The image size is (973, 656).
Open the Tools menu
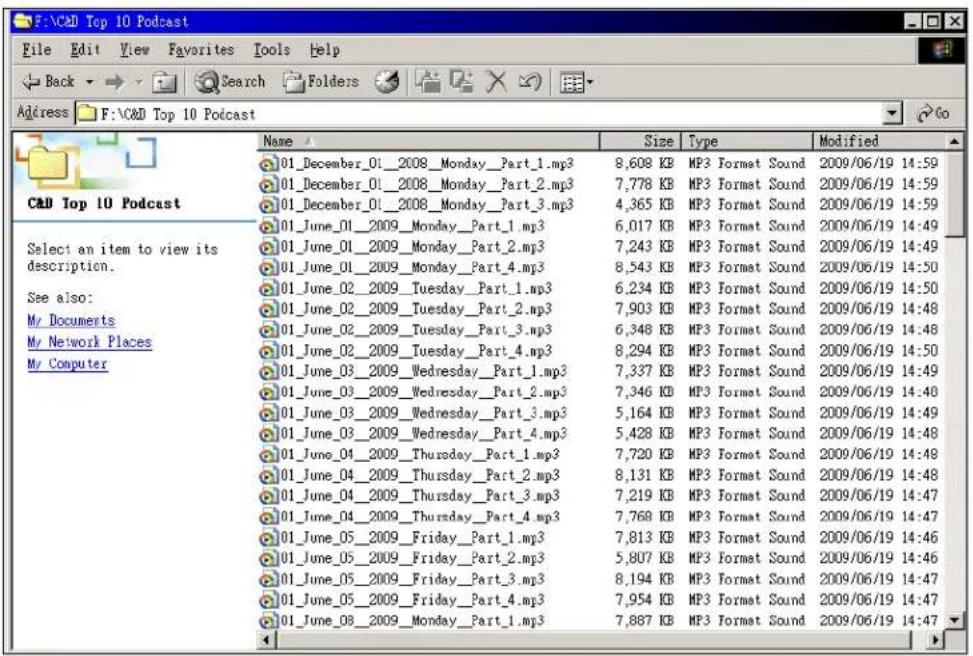click(x=271, y=50)
